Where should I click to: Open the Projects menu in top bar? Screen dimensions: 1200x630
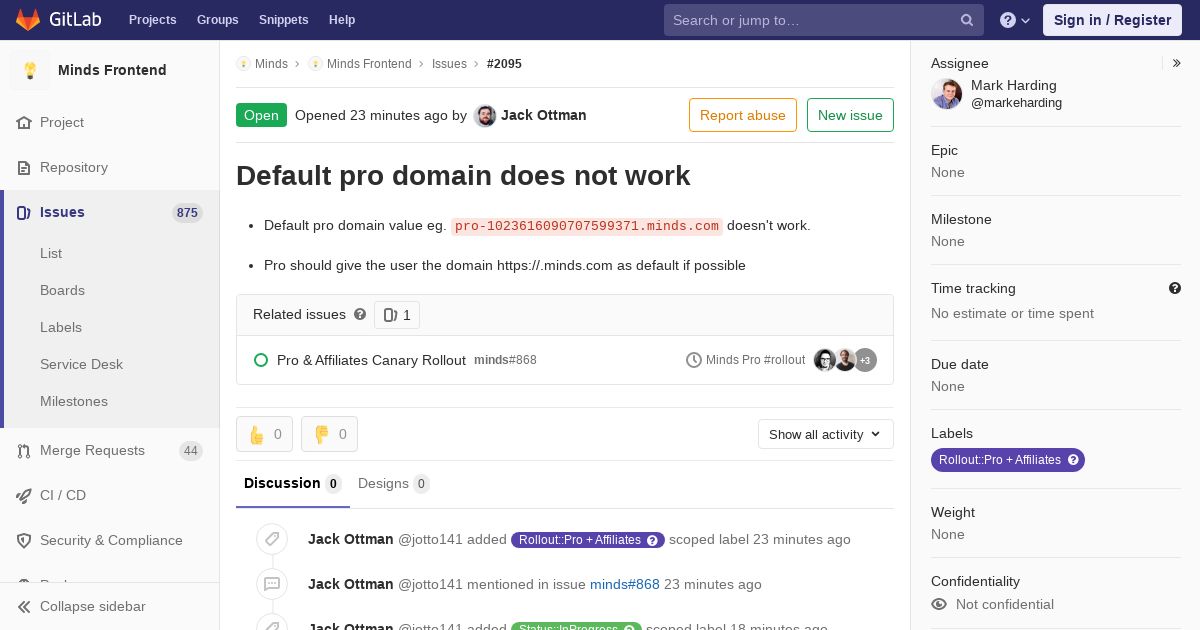coord(153,20)
